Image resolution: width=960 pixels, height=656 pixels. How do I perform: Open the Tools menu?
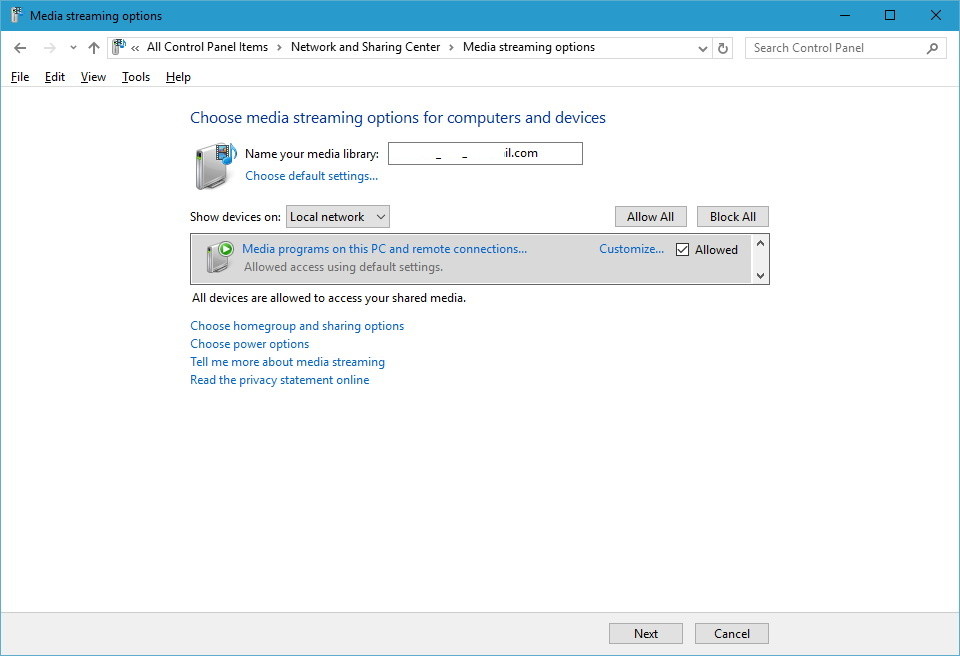(x=135, y=76)
